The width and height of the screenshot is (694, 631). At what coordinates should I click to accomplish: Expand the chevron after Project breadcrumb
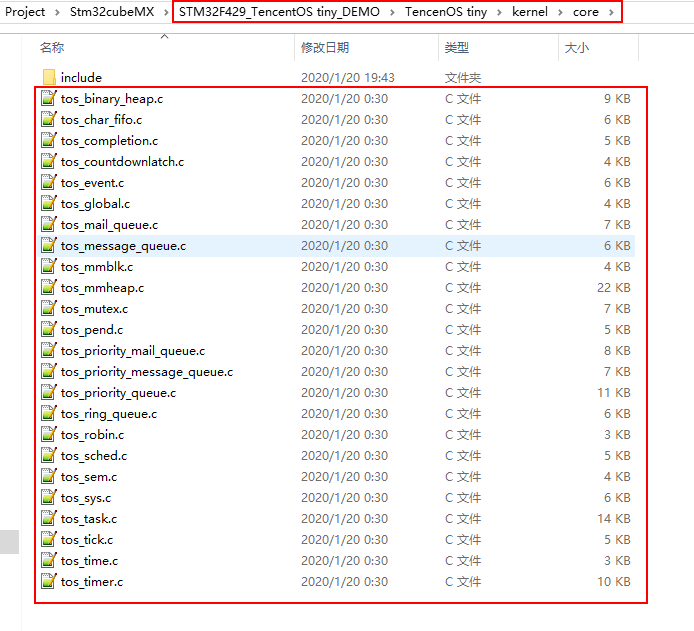click(x=57, y=12)
